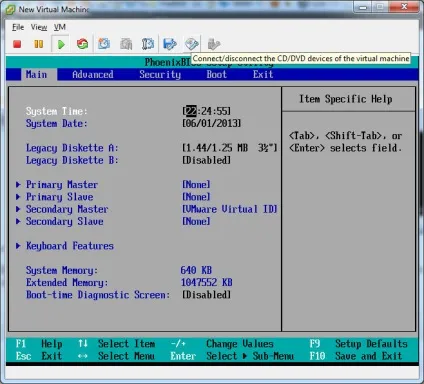The height and width of the screenshot is (384, 424).
Task: Click the Legacy Diskette B label
Action: [x=72, y=160]
